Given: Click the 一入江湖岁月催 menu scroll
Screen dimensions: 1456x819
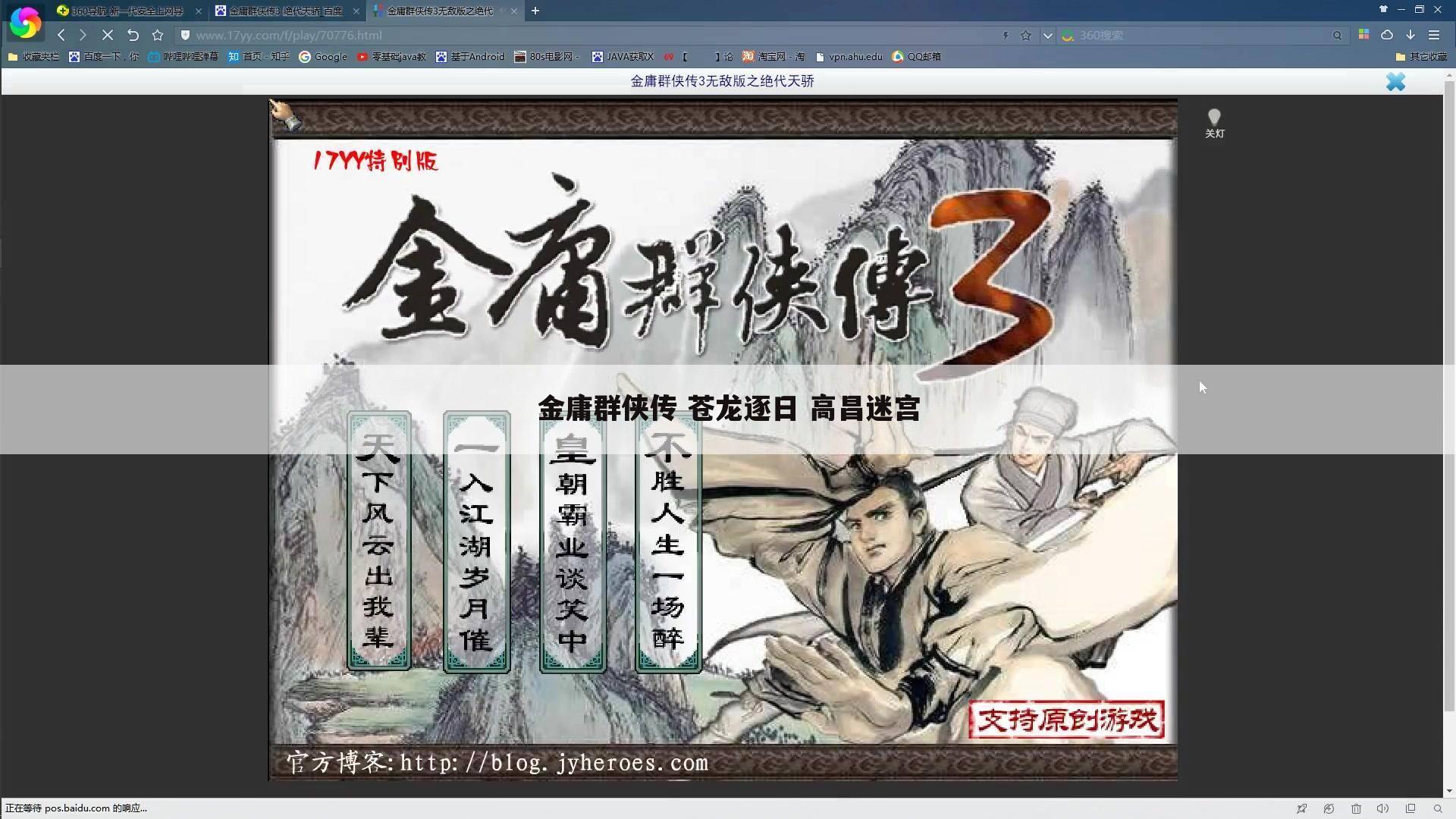Looking at the screenshot, I should click(476, 541).
